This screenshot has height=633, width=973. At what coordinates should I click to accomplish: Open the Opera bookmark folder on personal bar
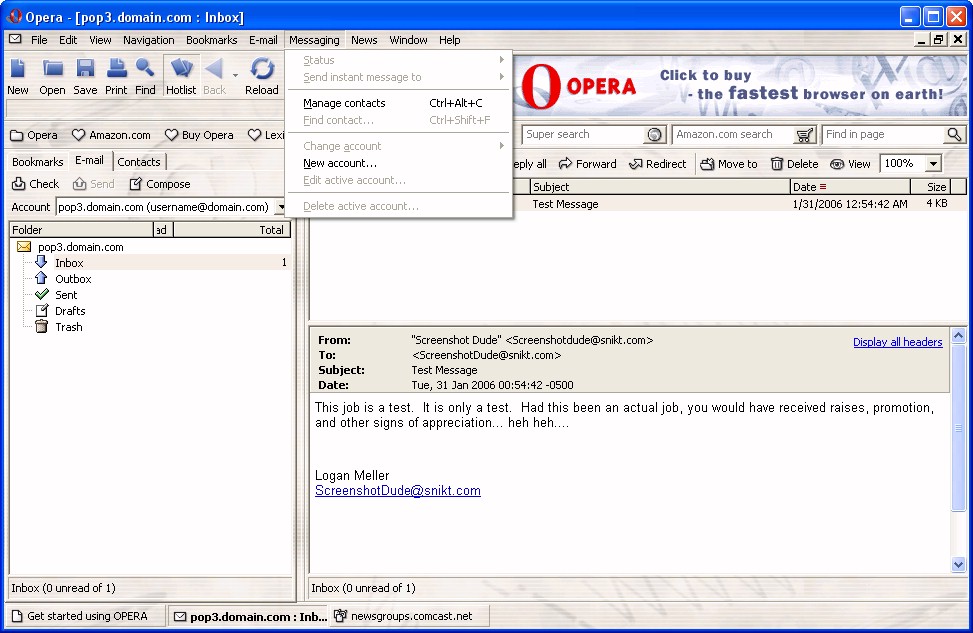tap(34, 135)
